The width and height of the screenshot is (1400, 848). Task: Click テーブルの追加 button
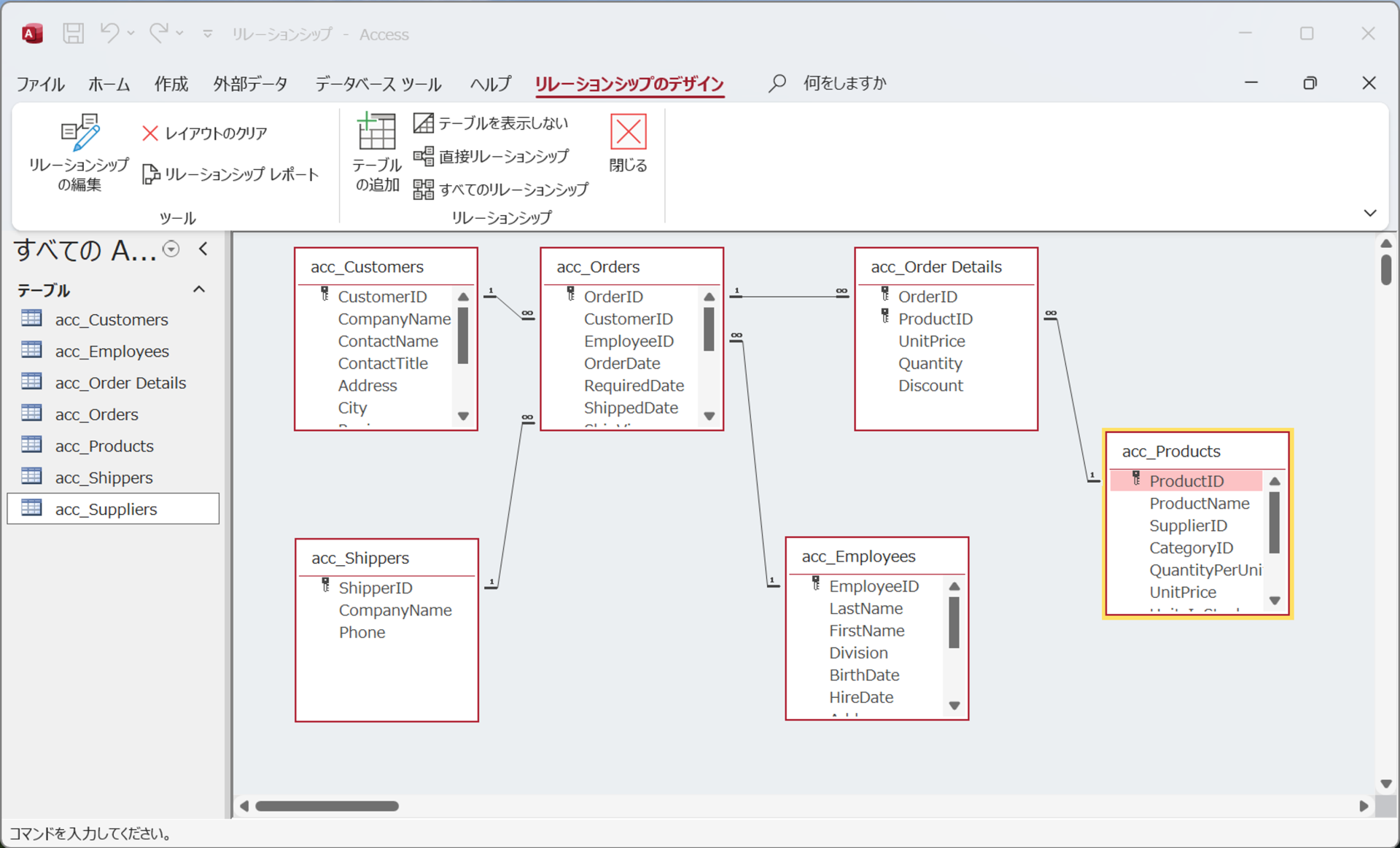(377, 152)
